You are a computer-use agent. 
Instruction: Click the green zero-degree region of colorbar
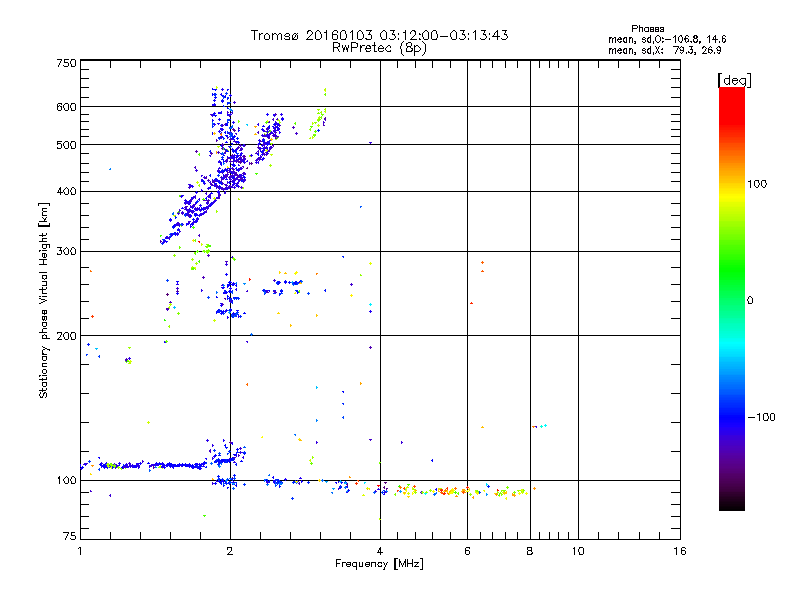coord(732,300)
